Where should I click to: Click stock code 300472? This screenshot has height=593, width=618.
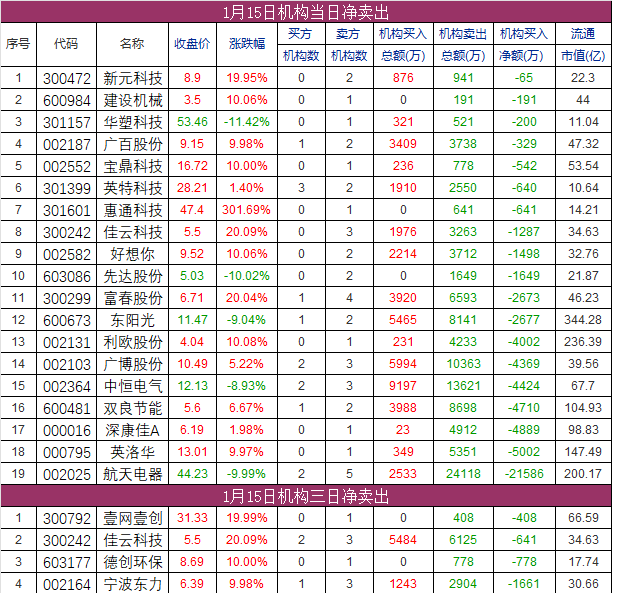coord(67,78)
